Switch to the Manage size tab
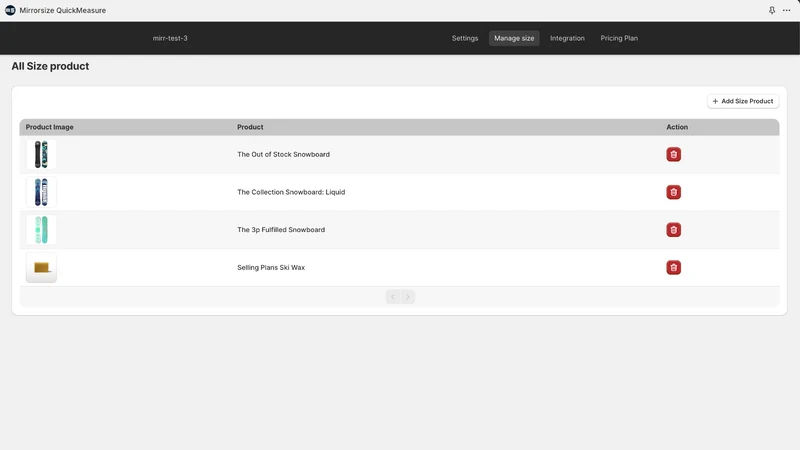 (x=514, y=38)
